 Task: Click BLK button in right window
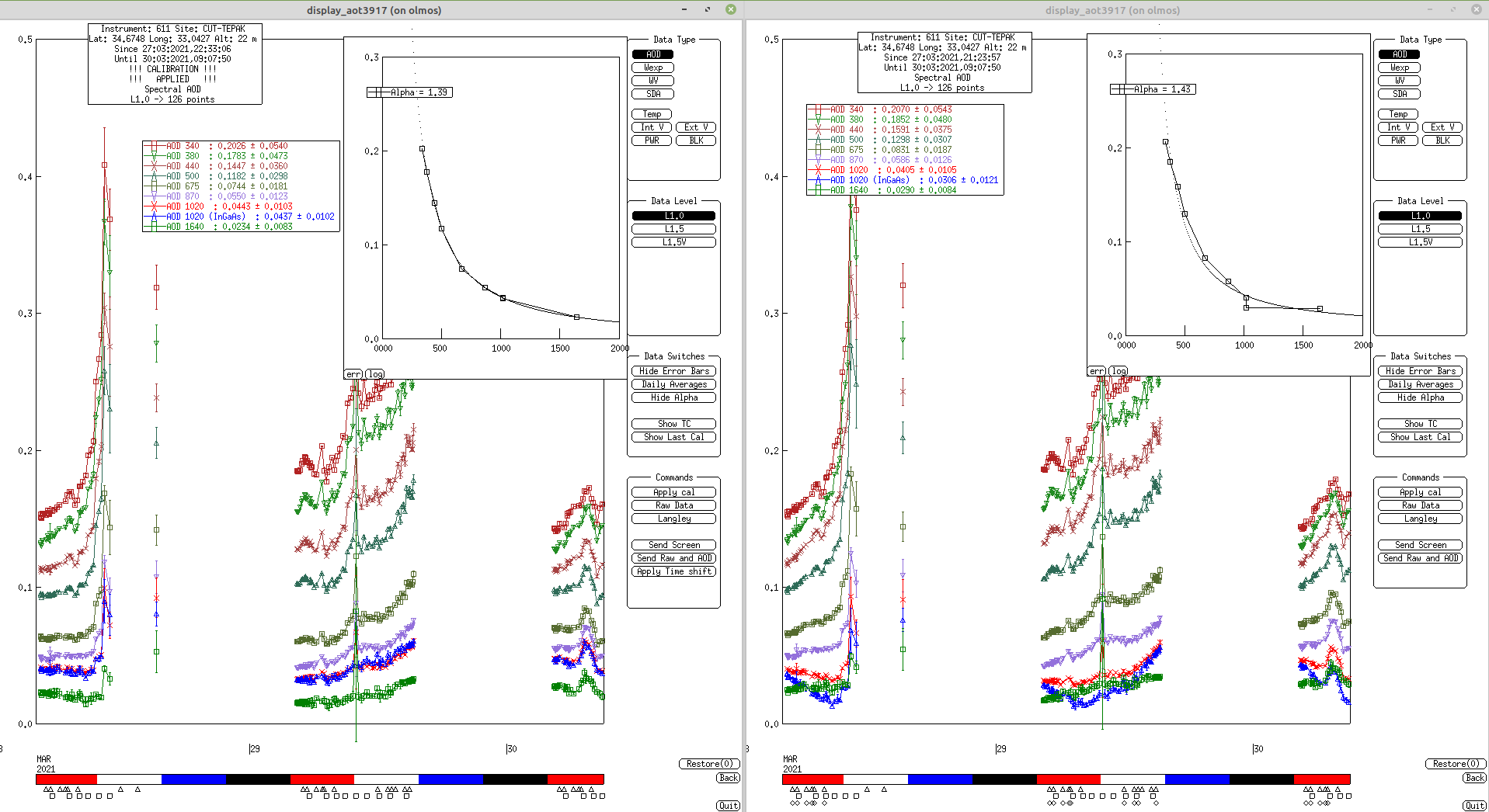(1442, 141)
